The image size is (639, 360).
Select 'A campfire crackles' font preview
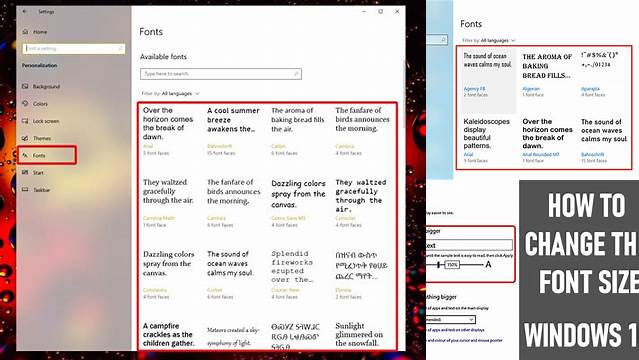168,334
